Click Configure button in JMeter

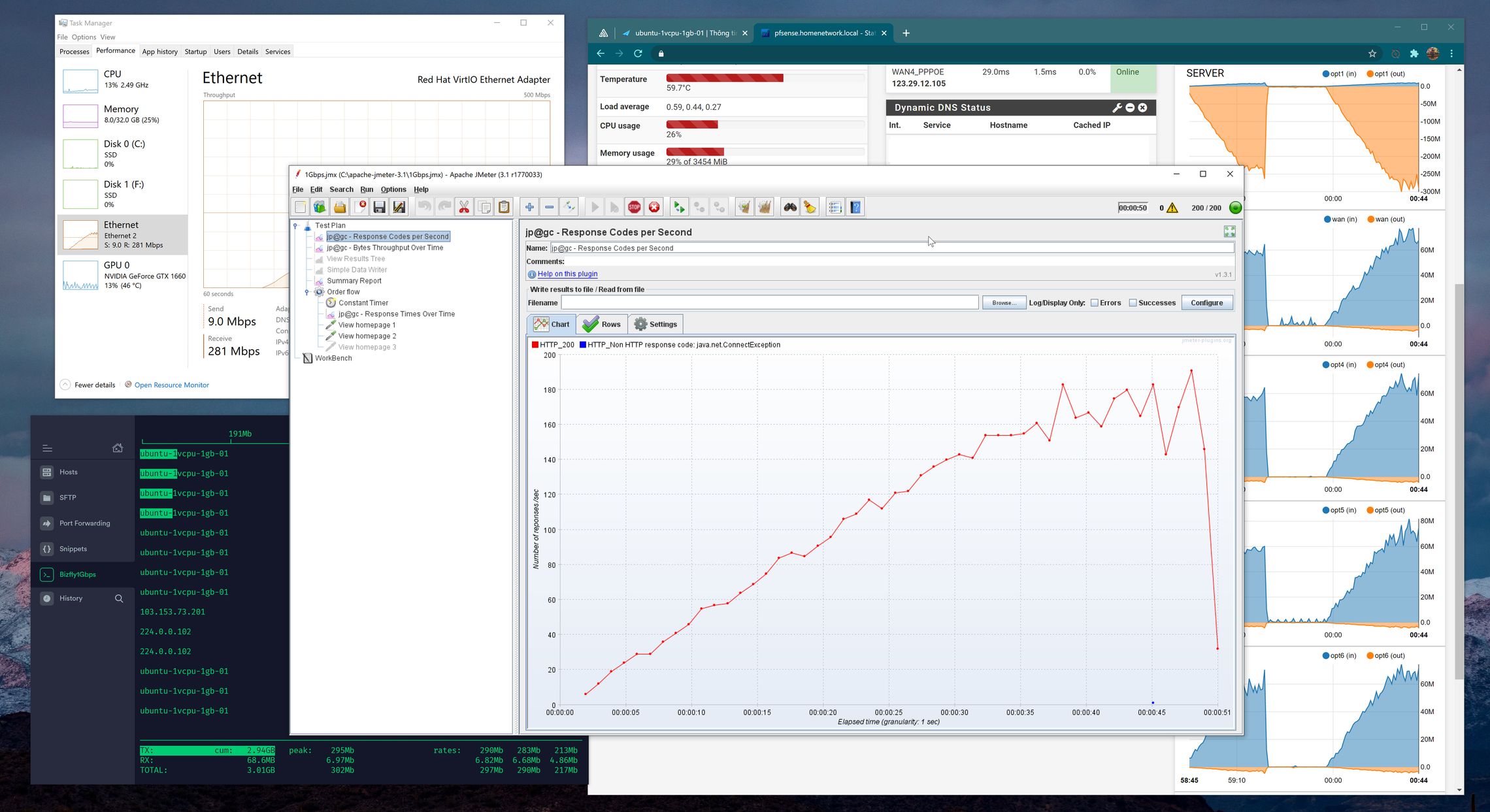point(1206,303)
